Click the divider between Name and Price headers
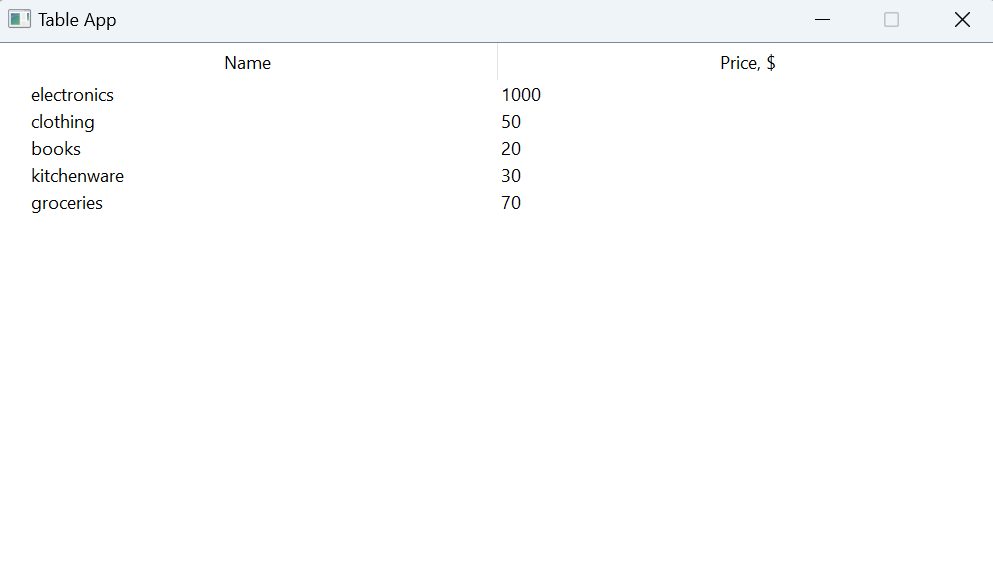The image size is (993, 571). coord(497,63)
